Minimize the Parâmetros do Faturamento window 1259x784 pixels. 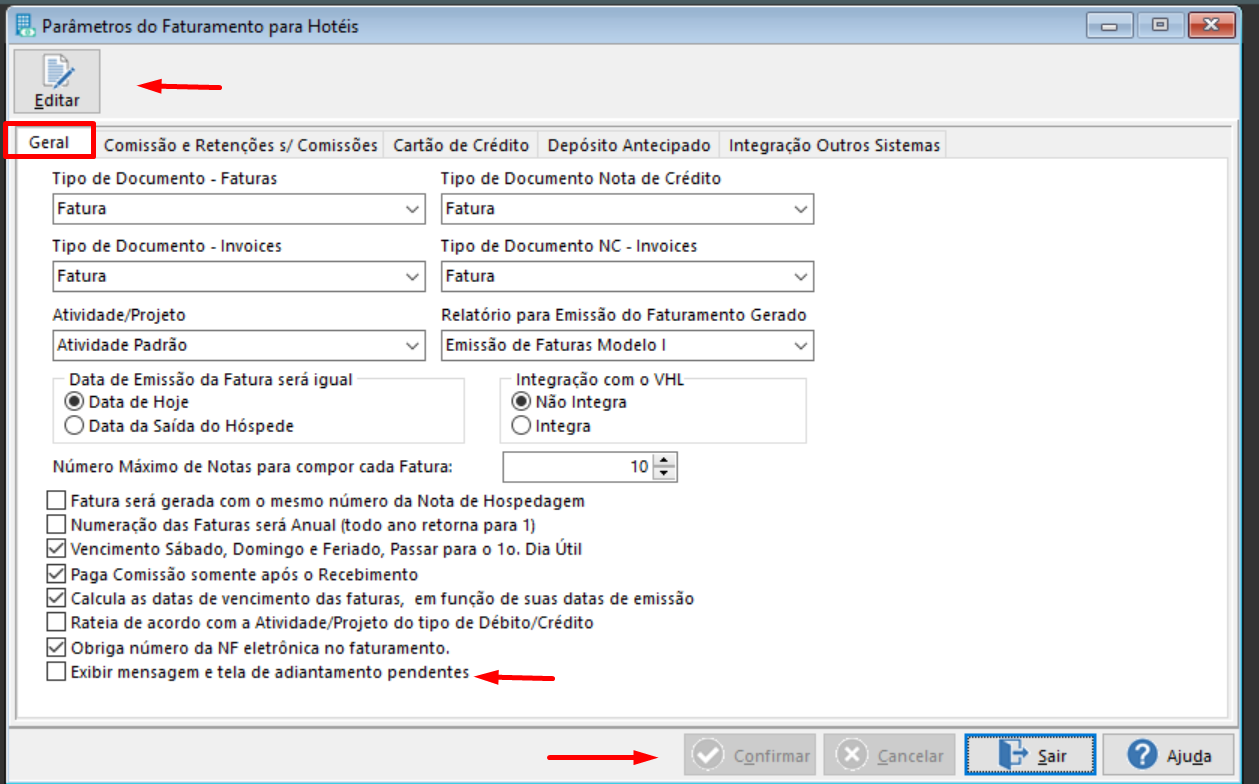click(x=1112, y=25)
